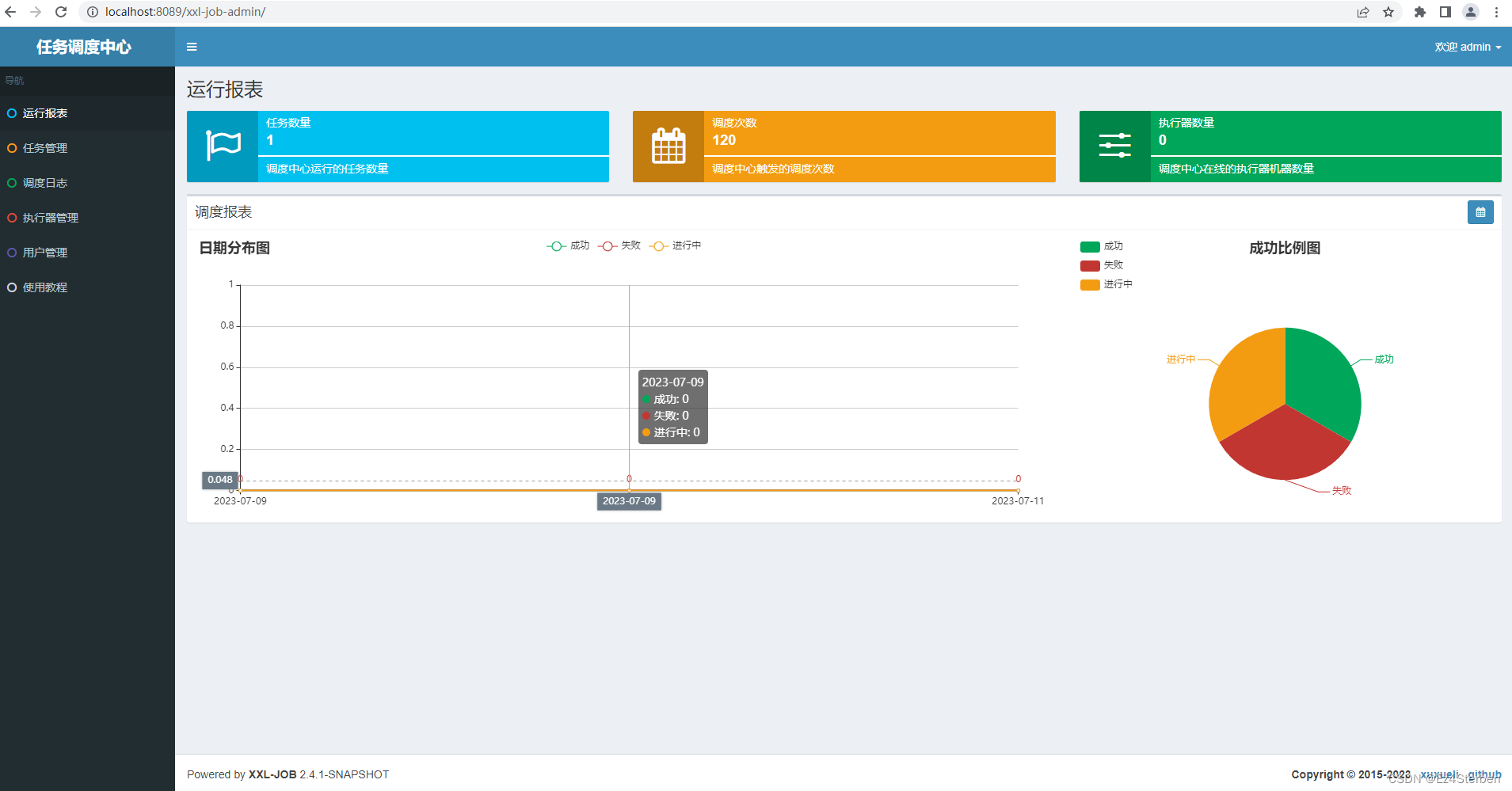Screen dimensions: 1512x791
Task: Open 调度日志 in the sidebar
Action: [x=87, y=183]
